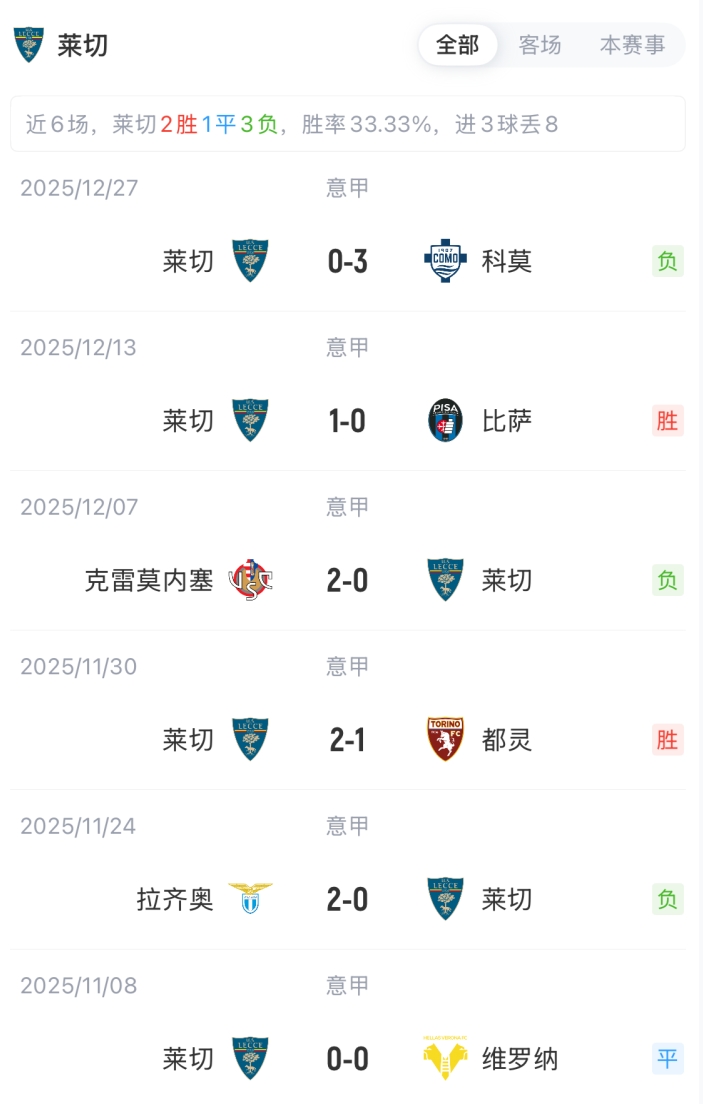
Task: Click the Pisa team logo
Action: click(x=445, y=421)
